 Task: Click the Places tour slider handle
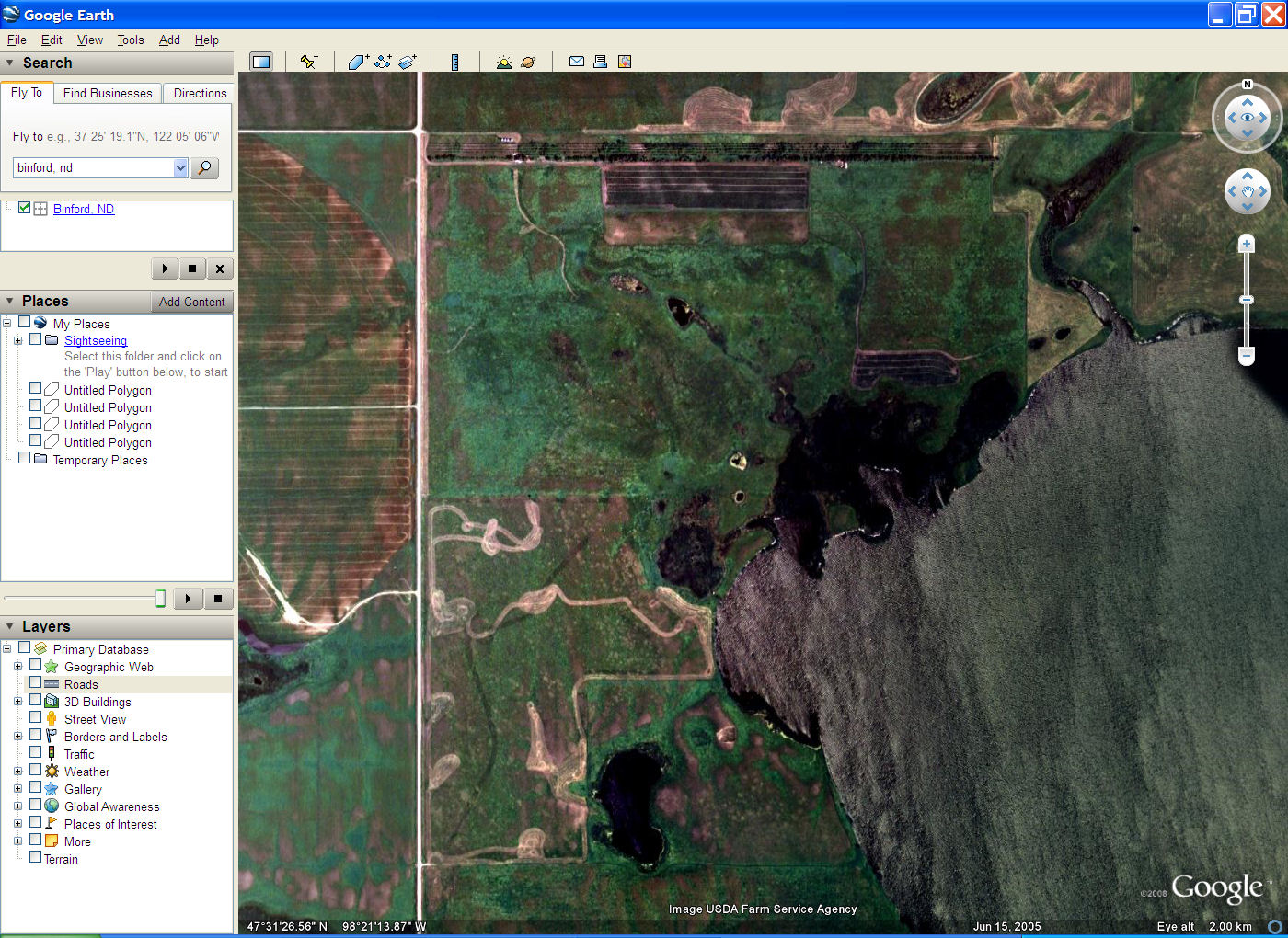(x=160, y=599)
